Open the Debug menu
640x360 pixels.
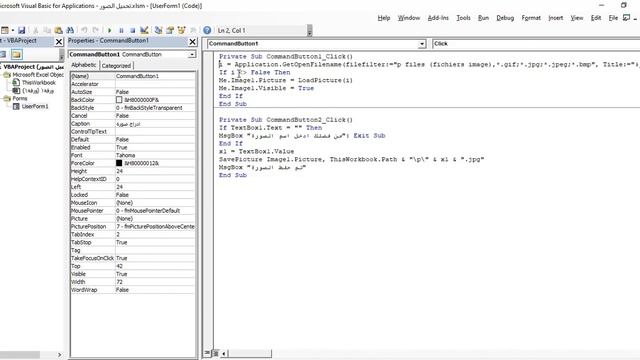pyautogui.click(x=505, y=18)
